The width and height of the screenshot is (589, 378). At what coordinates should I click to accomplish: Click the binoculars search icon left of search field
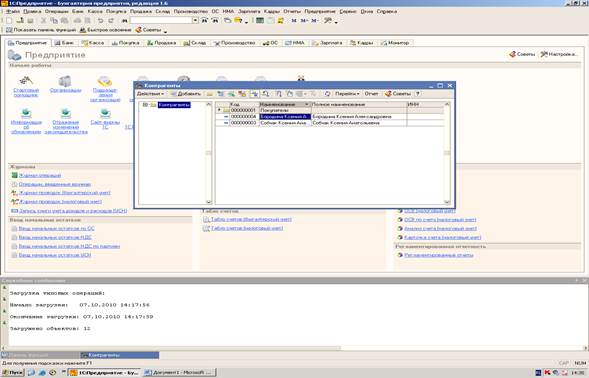pos(124,21)
